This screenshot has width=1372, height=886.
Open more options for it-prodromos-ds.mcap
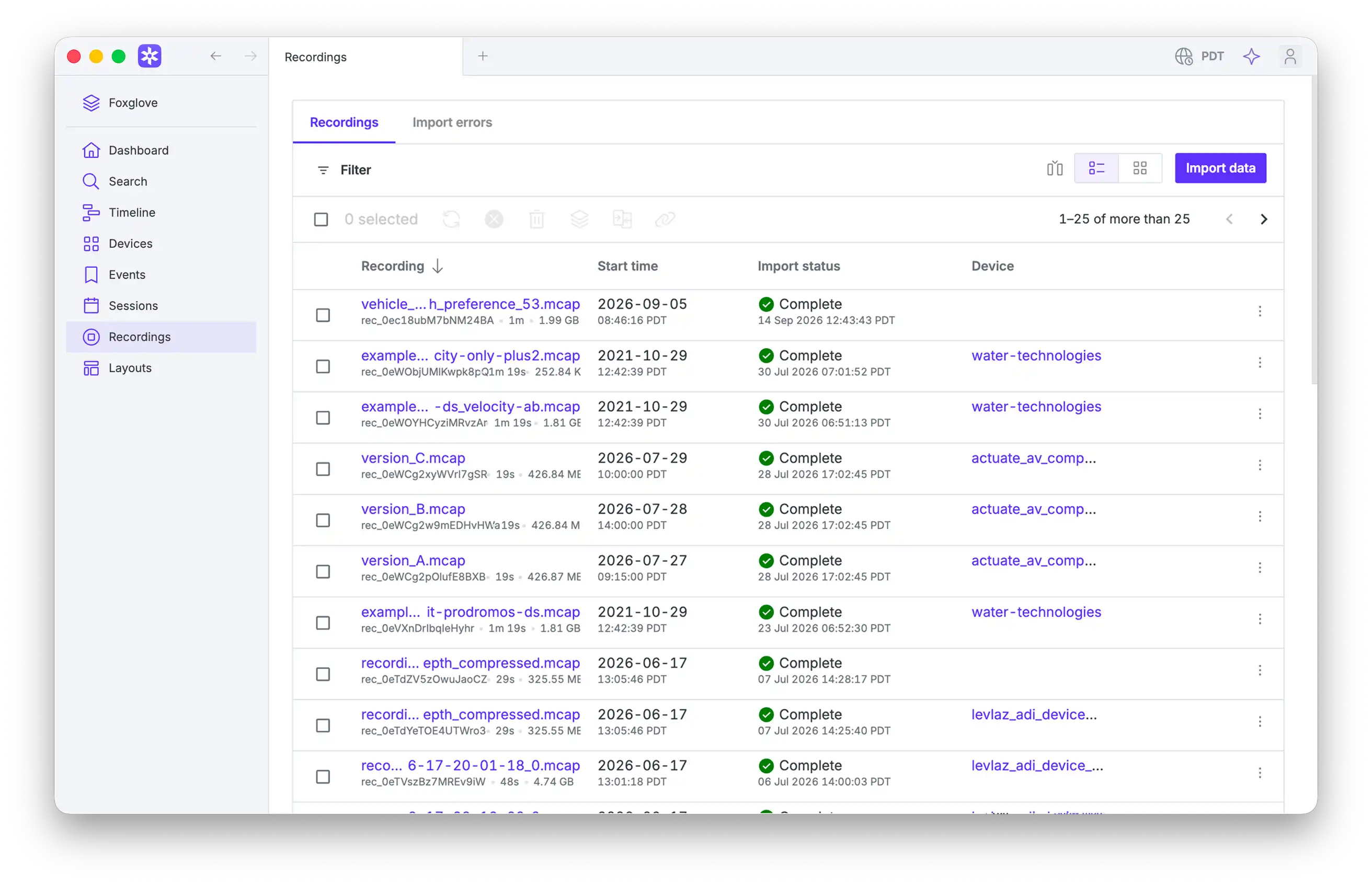[x=1260, y=619]
